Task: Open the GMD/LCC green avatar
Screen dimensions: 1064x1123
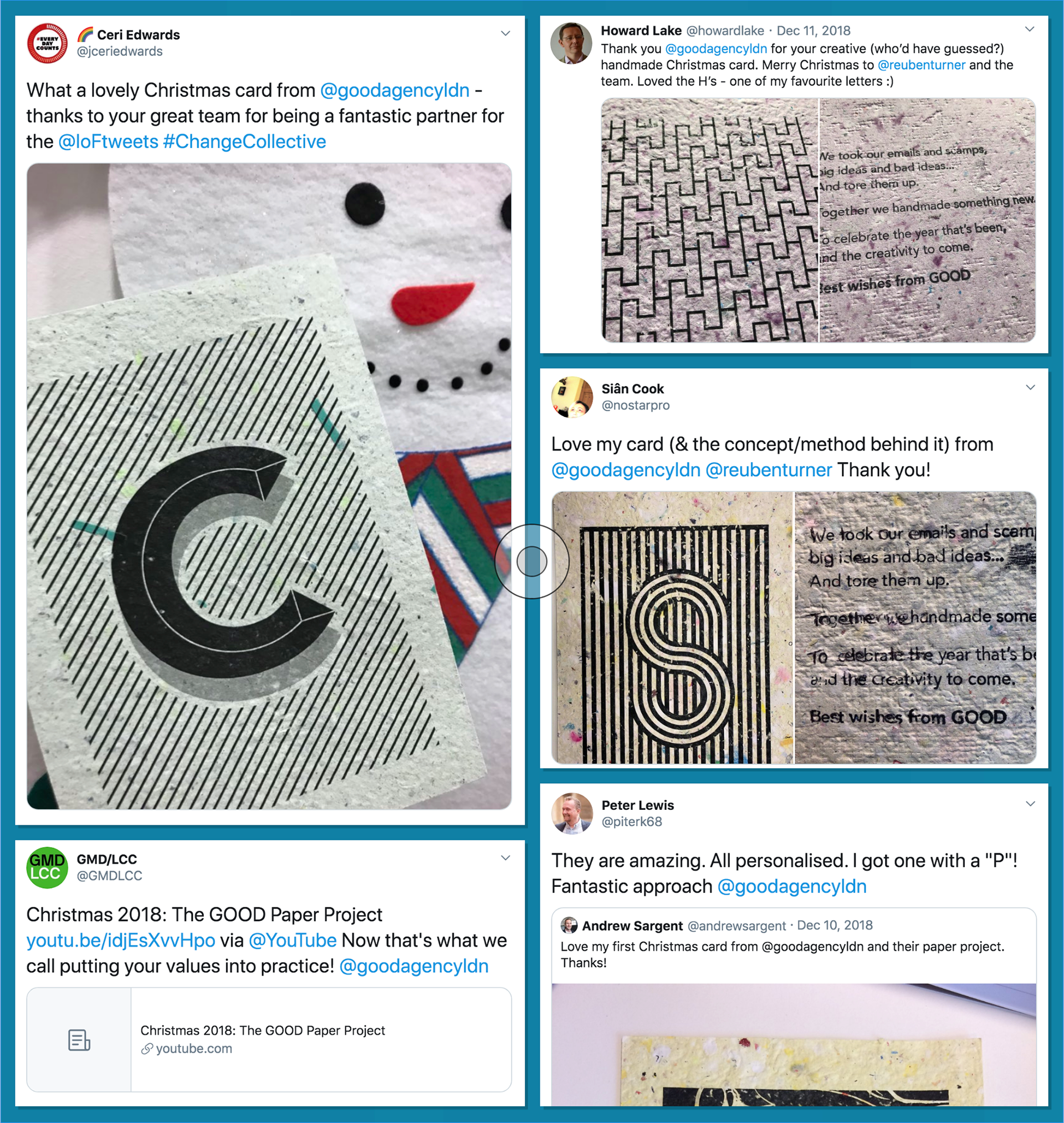Action: pos(48,867)
